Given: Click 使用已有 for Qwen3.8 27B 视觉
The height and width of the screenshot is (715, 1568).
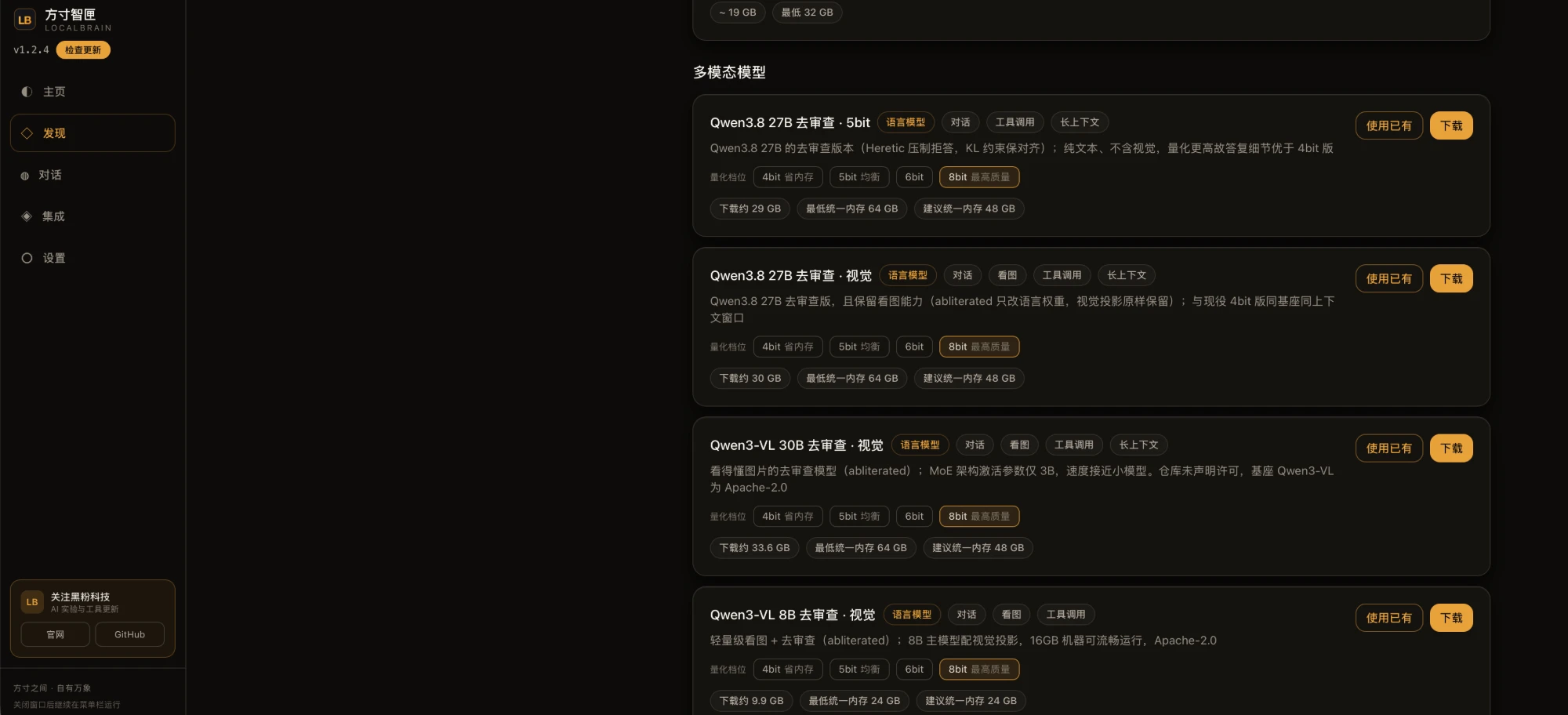Looking at the screenshot, I should tap(1389, 278).
